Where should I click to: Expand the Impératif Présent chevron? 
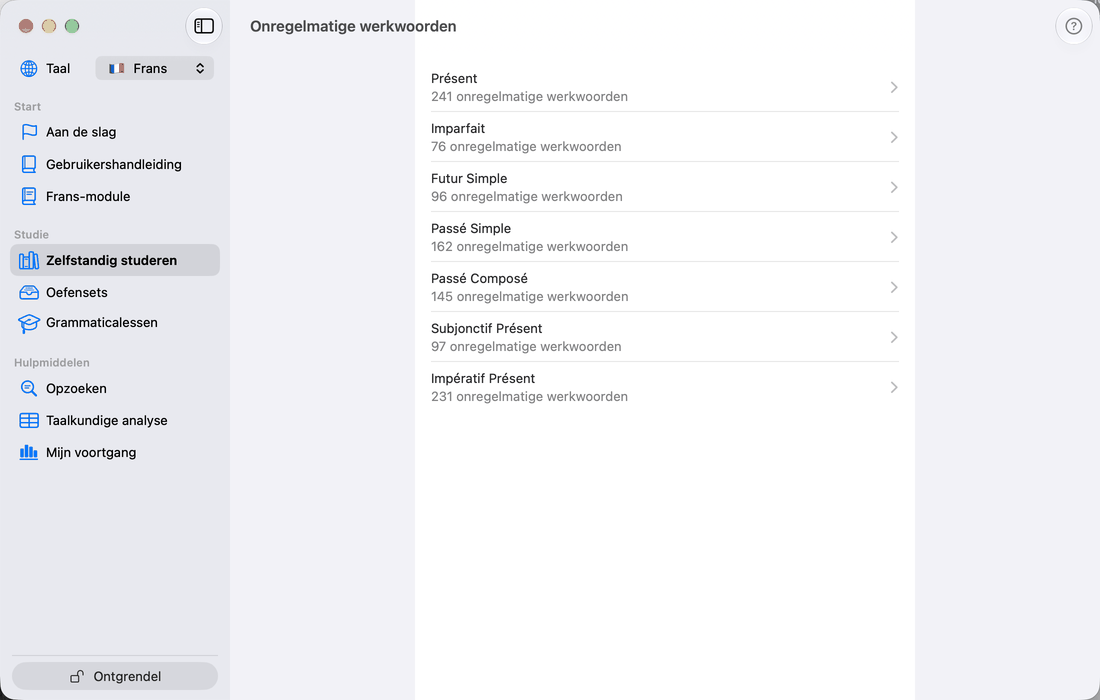[x=894, y=387]
